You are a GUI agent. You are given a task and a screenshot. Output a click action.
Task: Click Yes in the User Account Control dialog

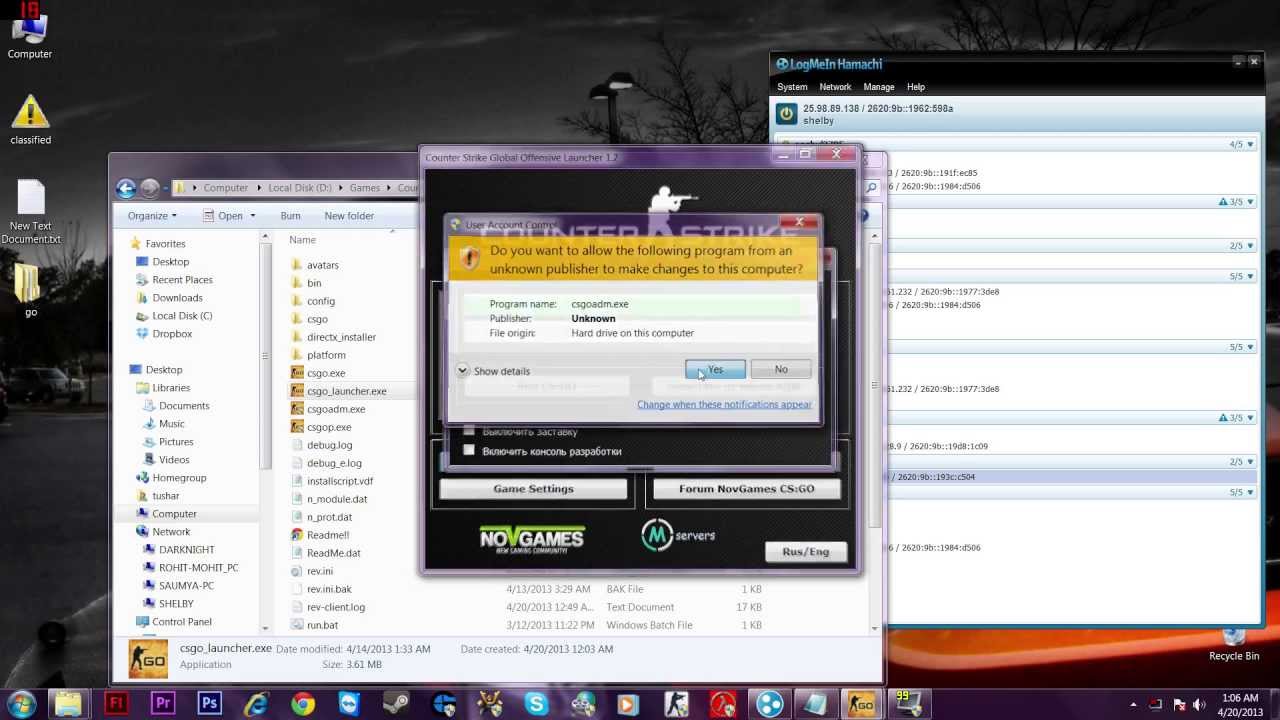pyautogui.click(x=715, y=370)
